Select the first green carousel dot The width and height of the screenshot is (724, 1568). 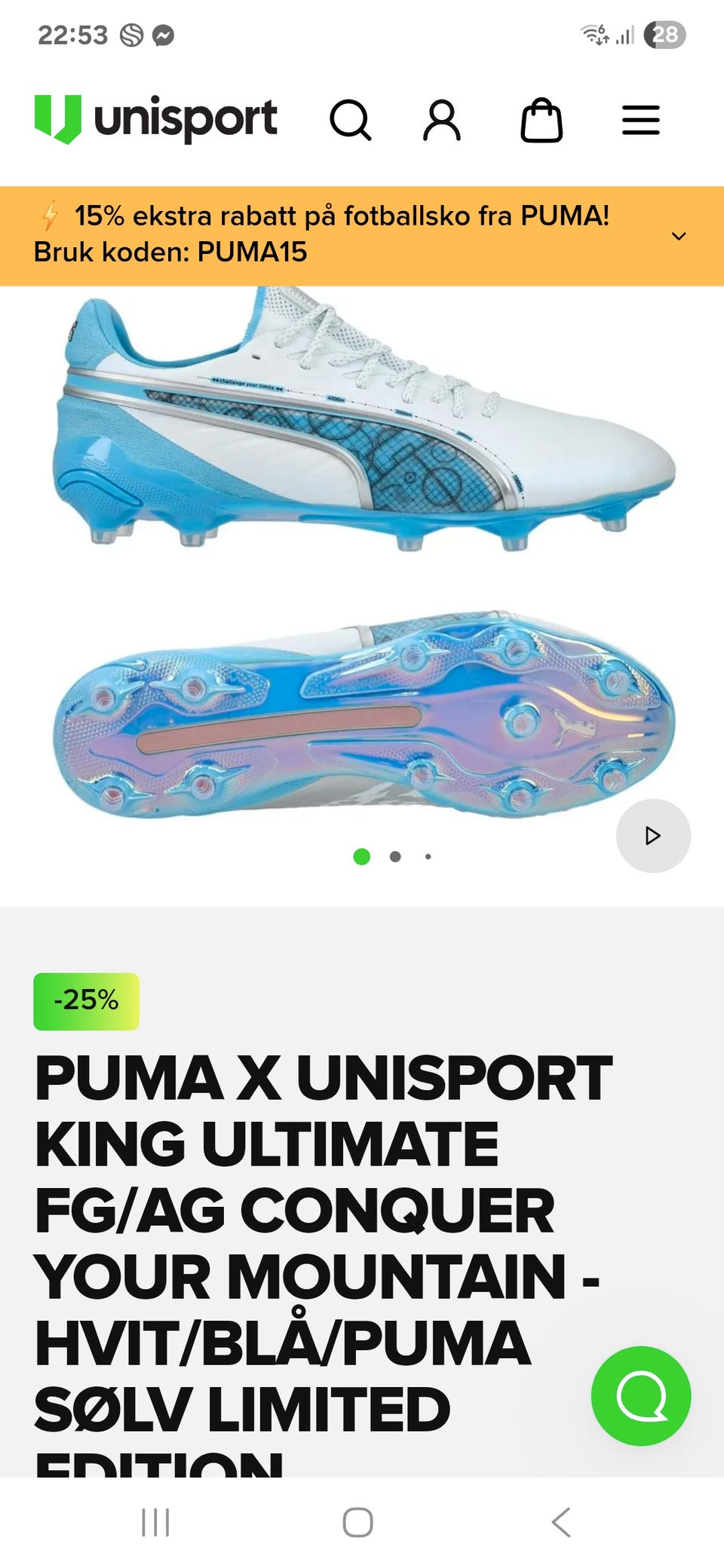pos(362,856)
